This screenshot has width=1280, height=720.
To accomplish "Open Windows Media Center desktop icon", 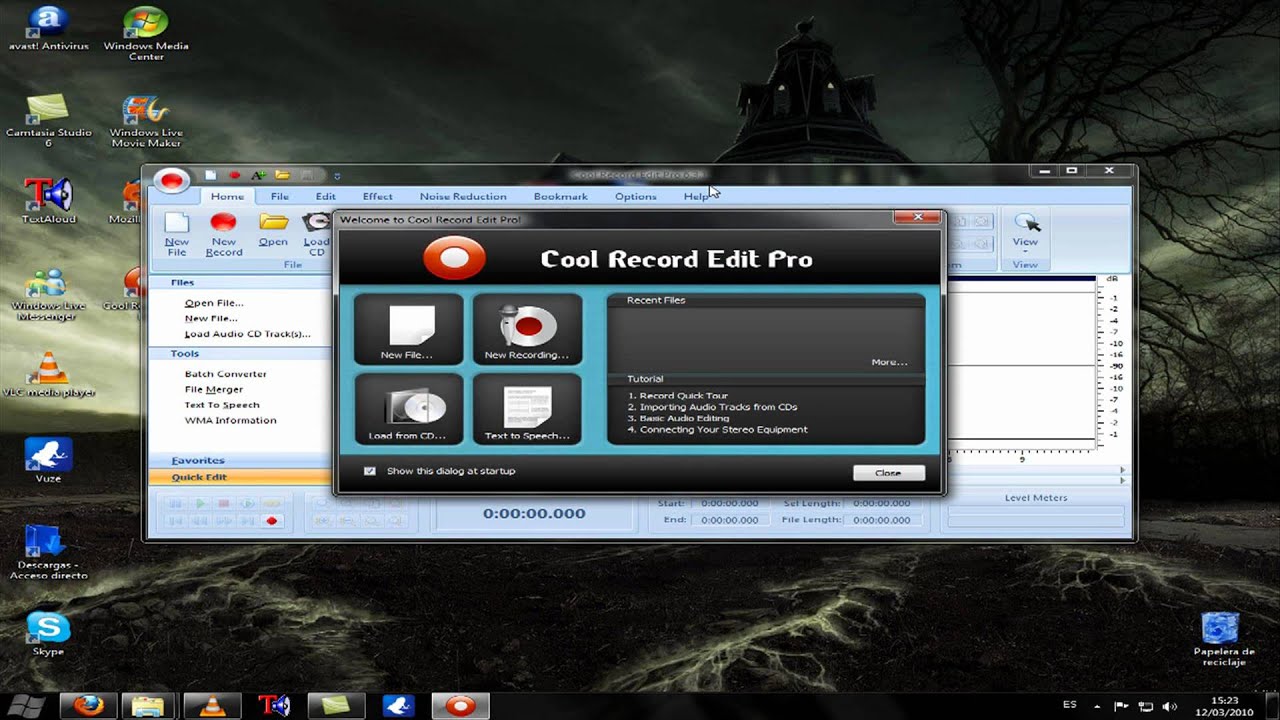I will pyautogui.click(x=146, y=34).
